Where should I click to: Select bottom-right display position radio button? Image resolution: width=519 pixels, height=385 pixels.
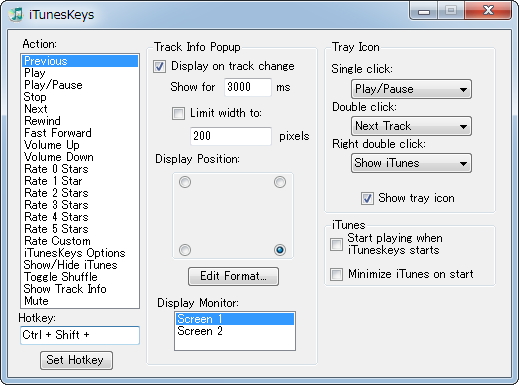coord(280,250)
